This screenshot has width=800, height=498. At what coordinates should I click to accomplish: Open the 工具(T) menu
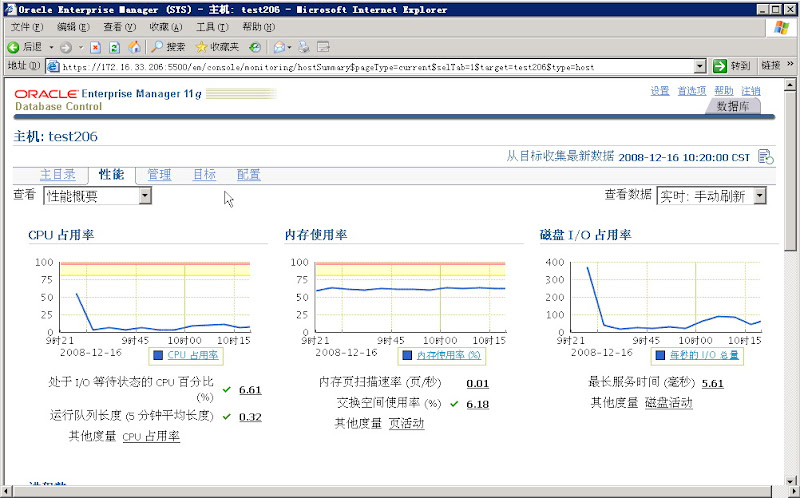[212, 27]
